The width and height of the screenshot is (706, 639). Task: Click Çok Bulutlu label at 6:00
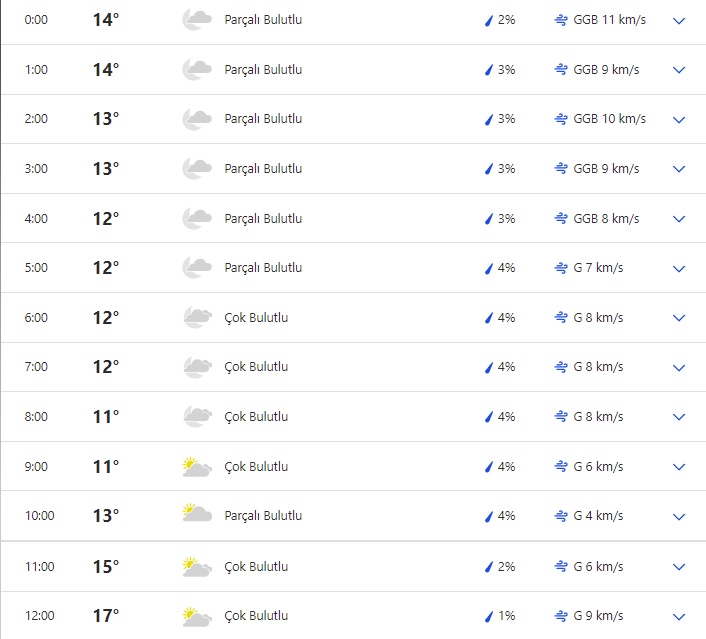click(x=256, y=318)
